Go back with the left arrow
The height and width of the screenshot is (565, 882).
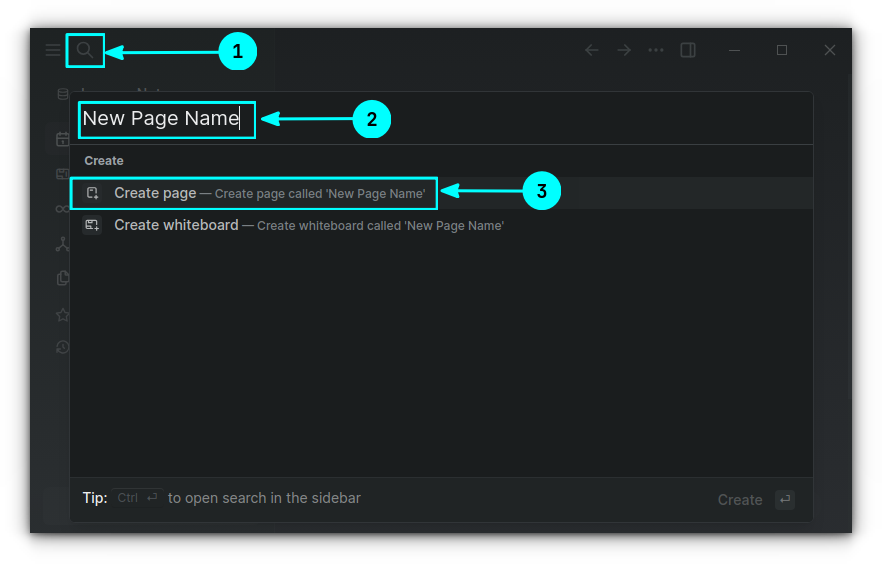click(592, 50)
